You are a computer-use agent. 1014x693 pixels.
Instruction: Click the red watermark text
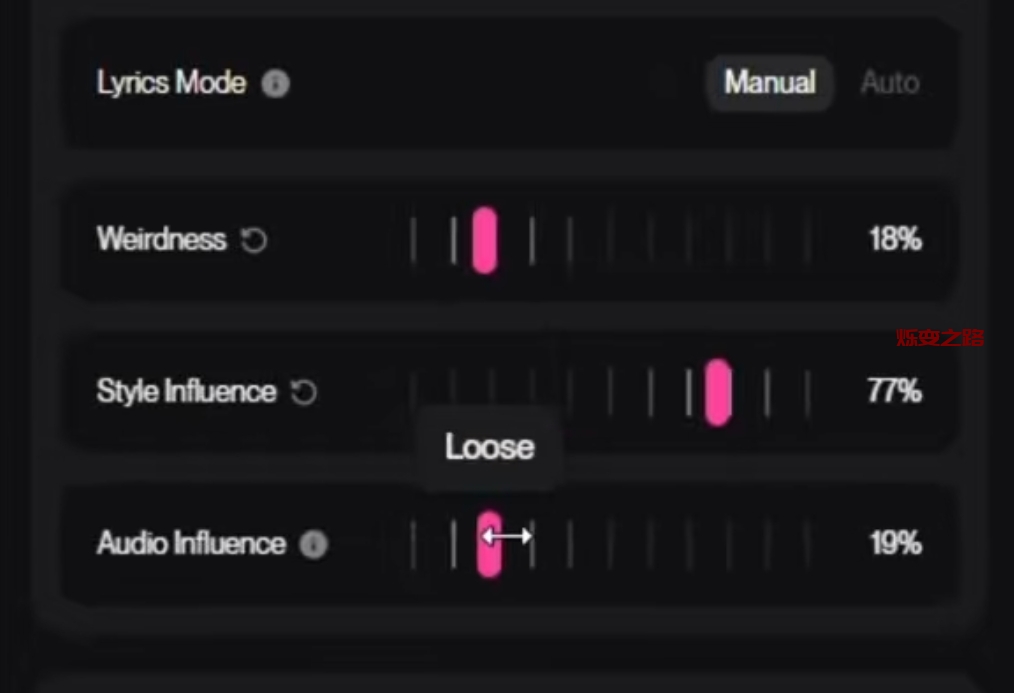click(x=939, y=338)
